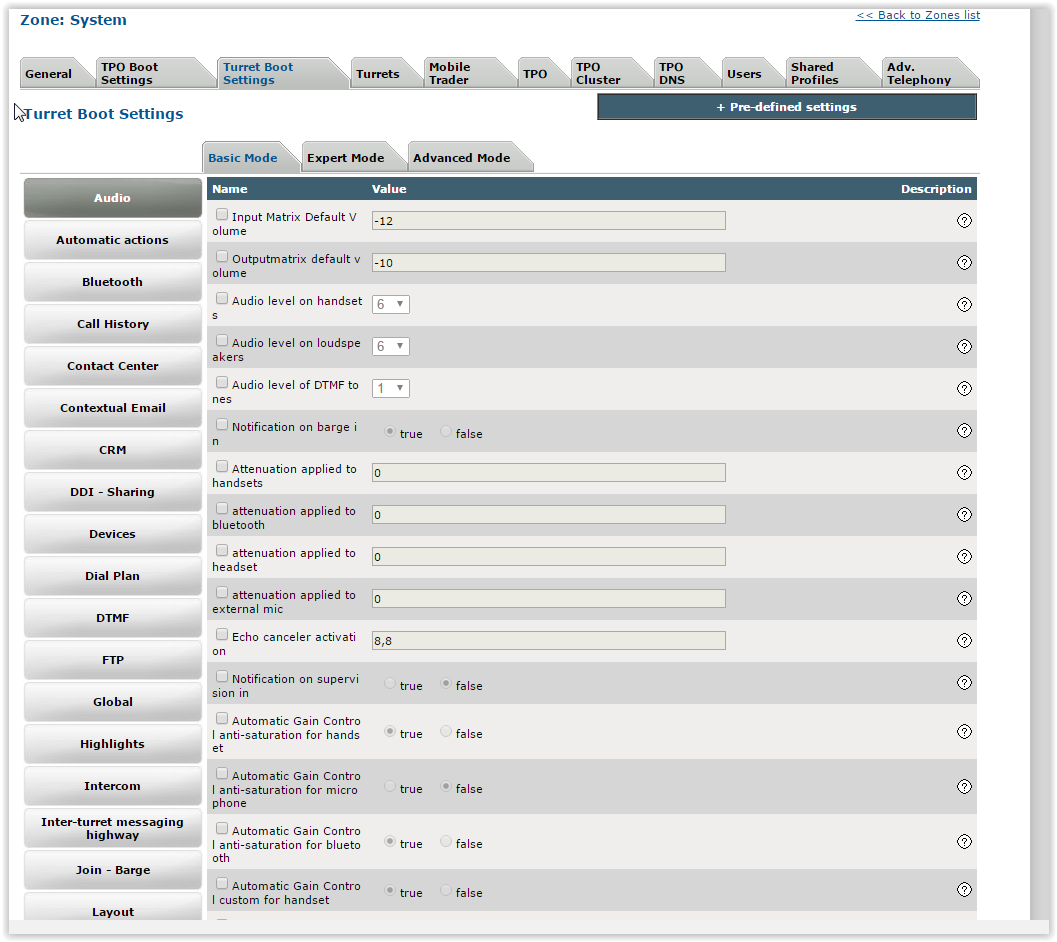The image size is (1057, 942).
Task: Click the Echo canceler activation value field
Action: point(548,641)
